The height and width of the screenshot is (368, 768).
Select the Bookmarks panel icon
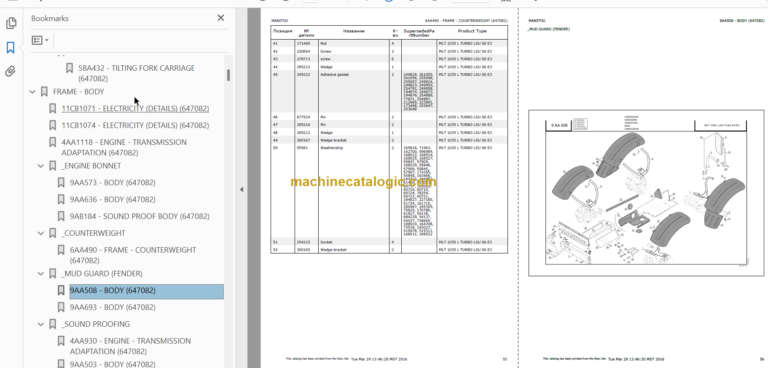(x=11, y=48)
